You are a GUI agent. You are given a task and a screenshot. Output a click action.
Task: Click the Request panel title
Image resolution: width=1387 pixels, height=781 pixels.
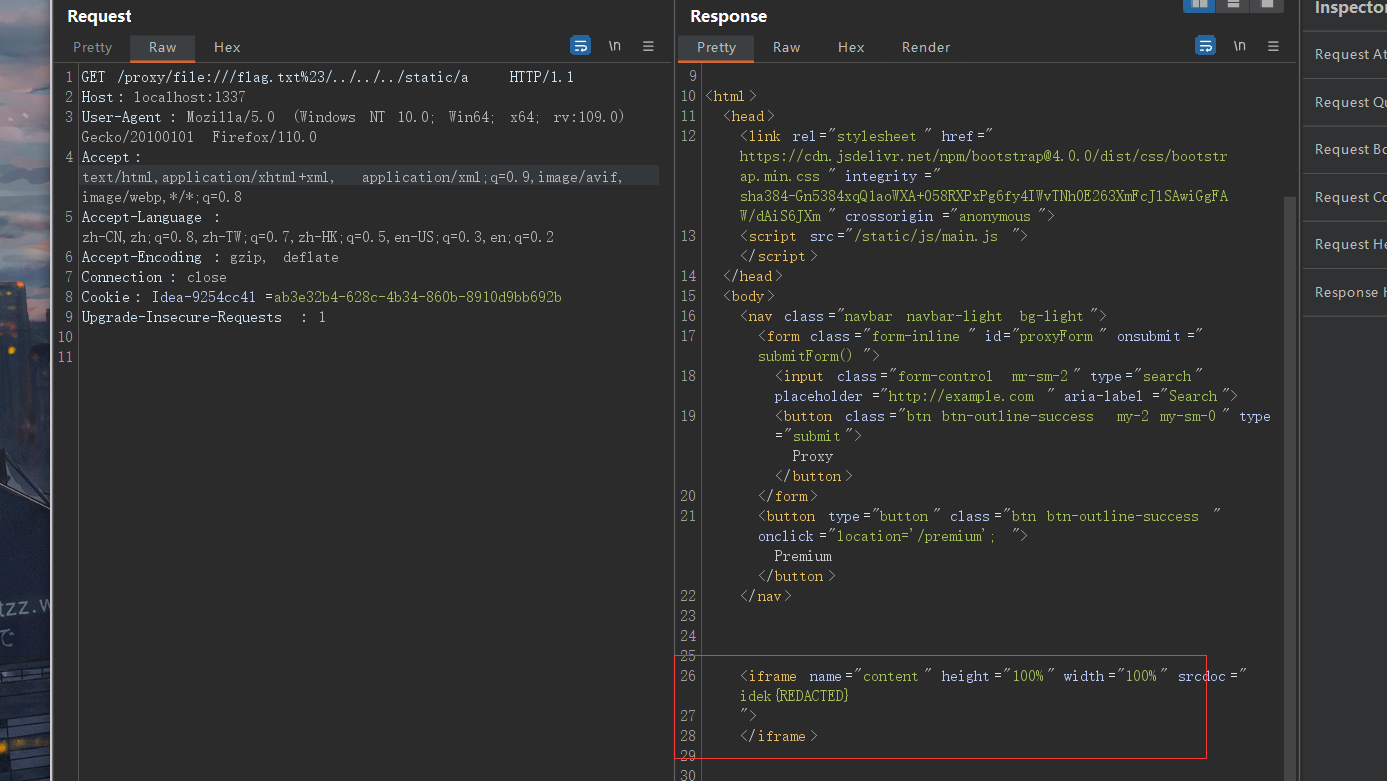(99, 16)
